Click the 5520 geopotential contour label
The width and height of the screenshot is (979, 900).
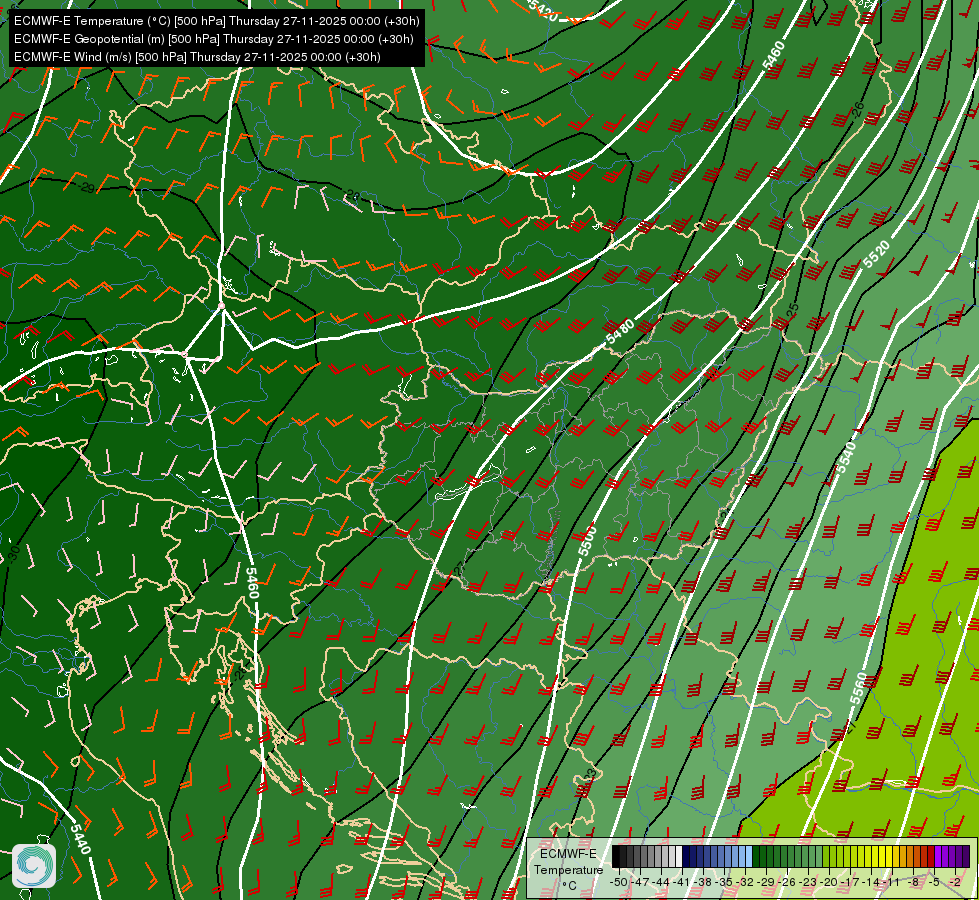coord(877,255)
